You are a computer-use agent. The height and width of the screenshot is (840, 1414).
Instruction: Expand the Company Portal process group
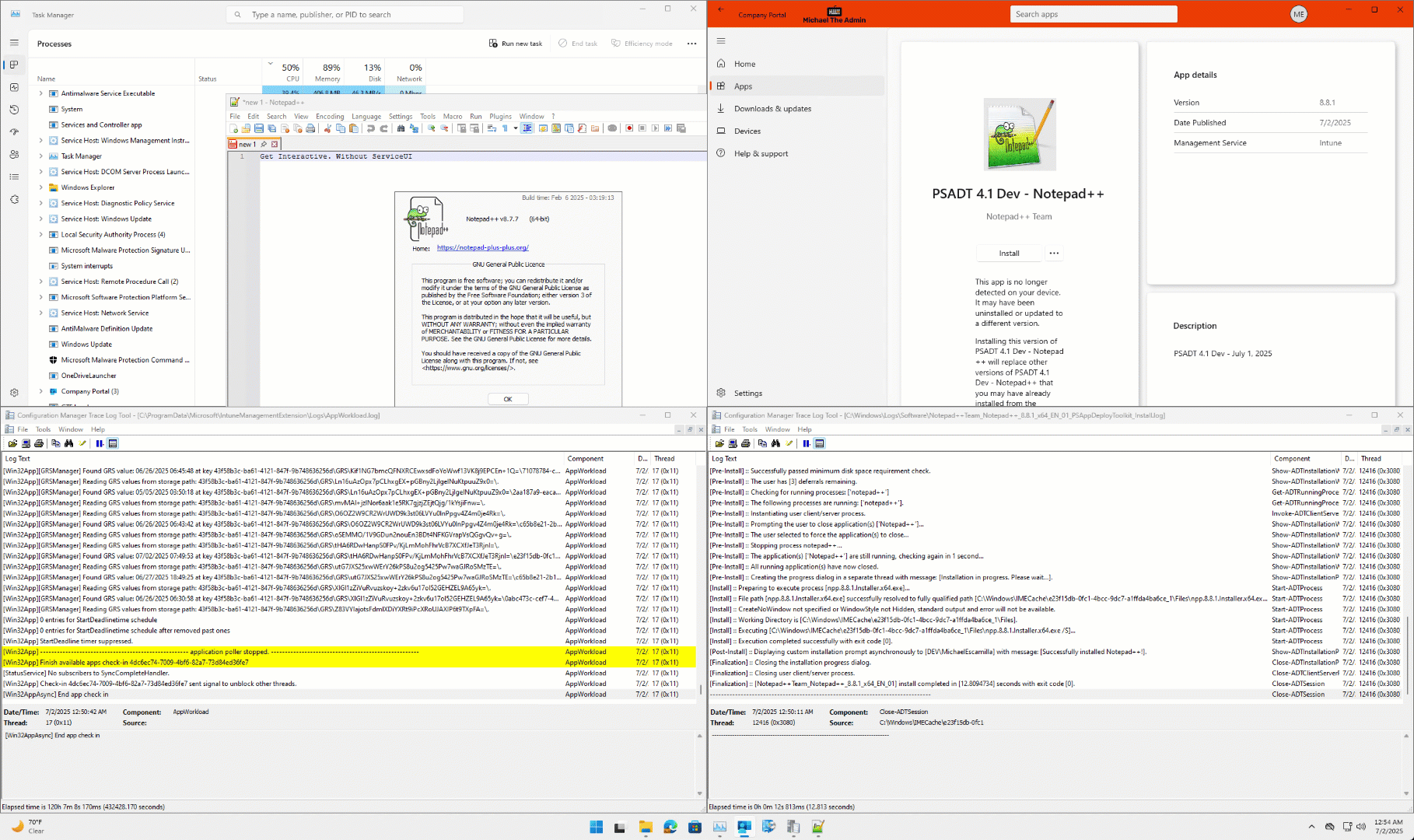[40, 391]
